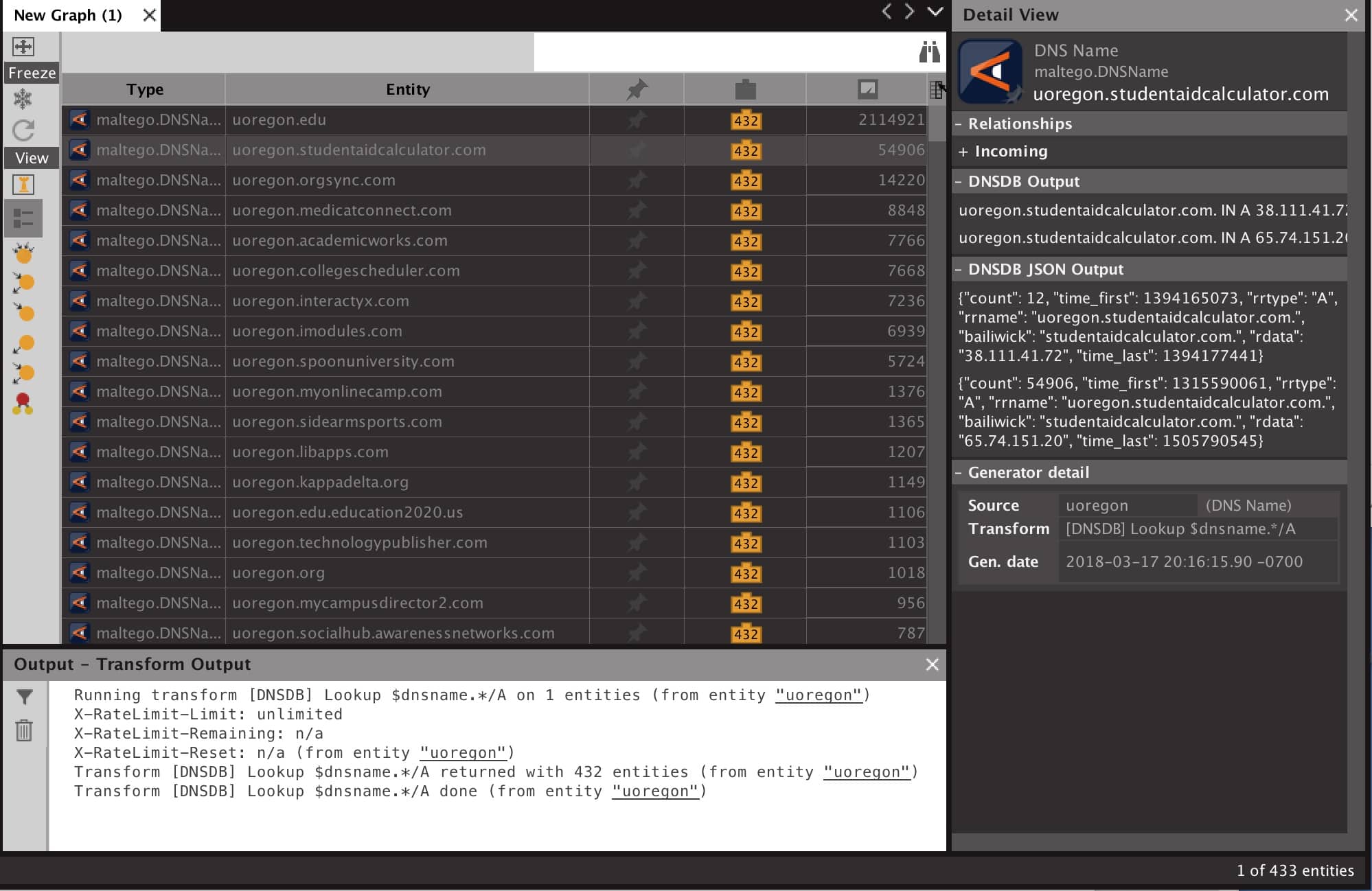Click the Source field value uoregon

(x=1128, y=505)
